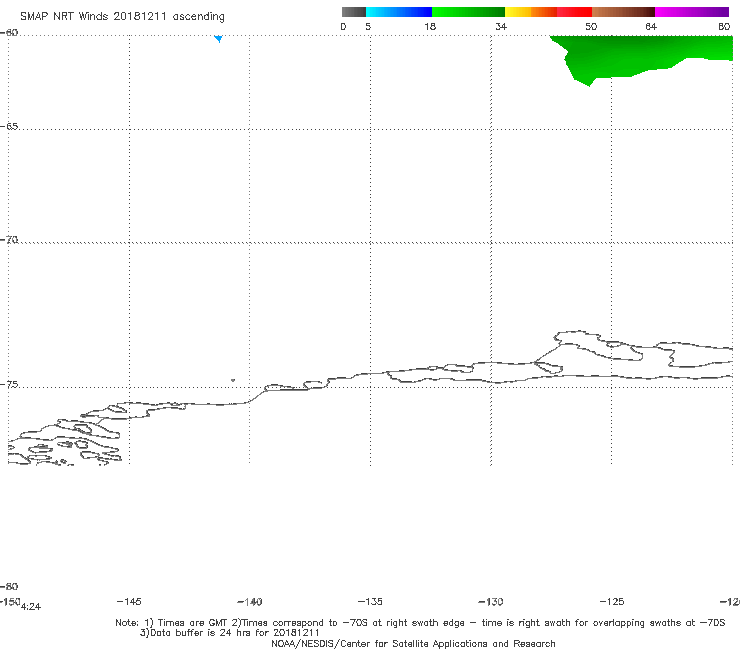
Task: Click the 'Data buffer is 24 hrs' note line
Action: click(x=229, y=633)
